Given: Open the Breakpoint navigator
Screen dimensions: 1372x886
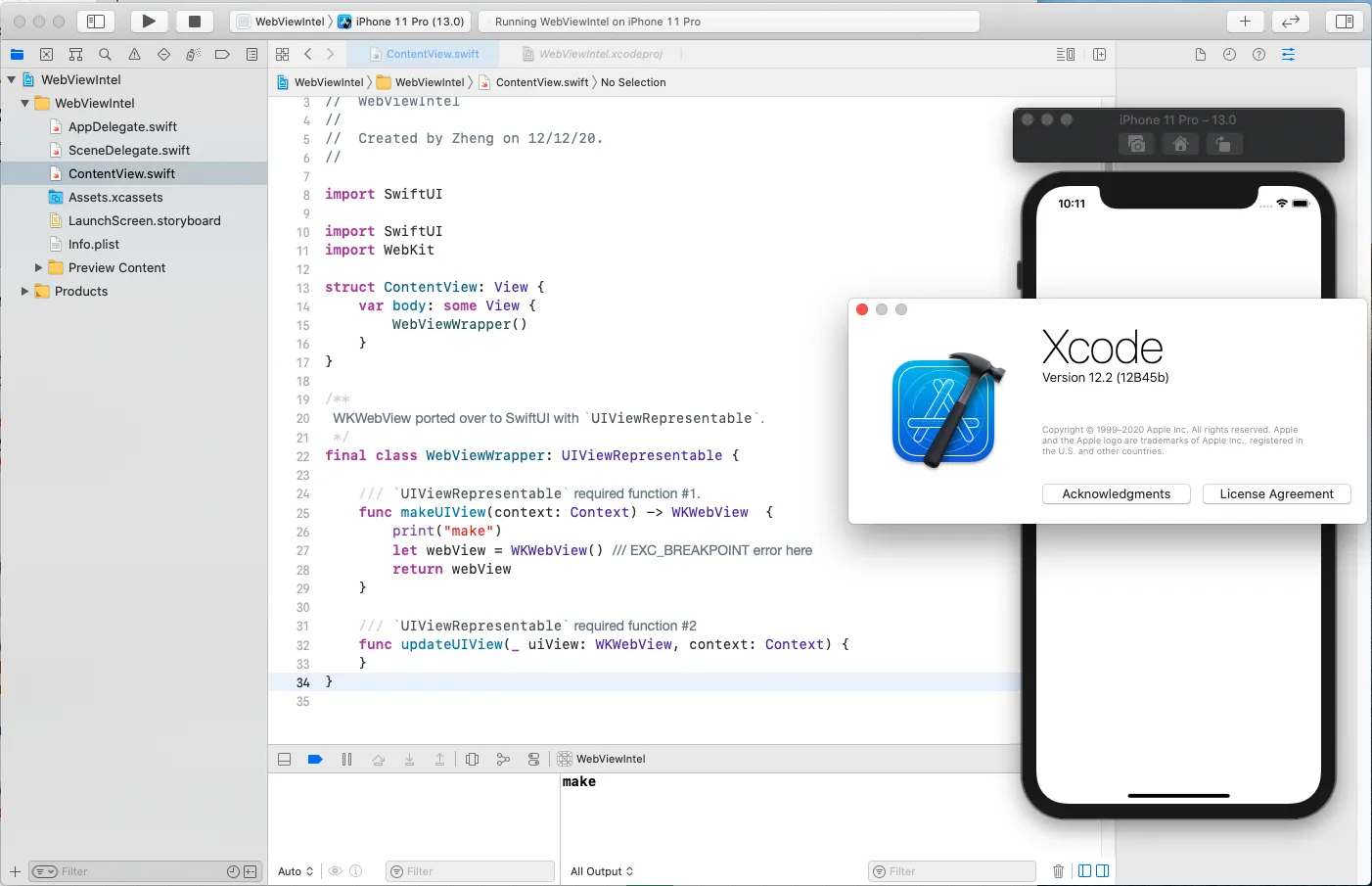Looking at the screenshot, I should 222,55.
